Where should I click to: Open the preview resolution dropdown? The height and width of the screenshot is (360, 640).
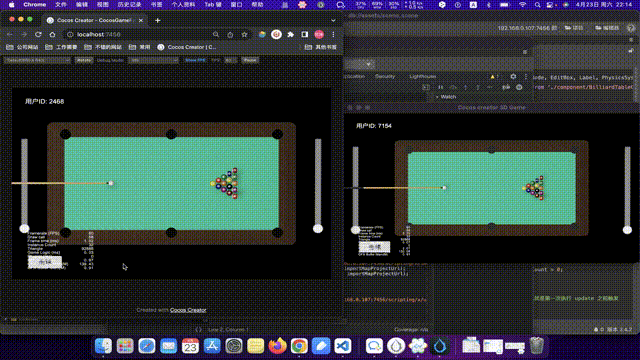tap(37, 60)
